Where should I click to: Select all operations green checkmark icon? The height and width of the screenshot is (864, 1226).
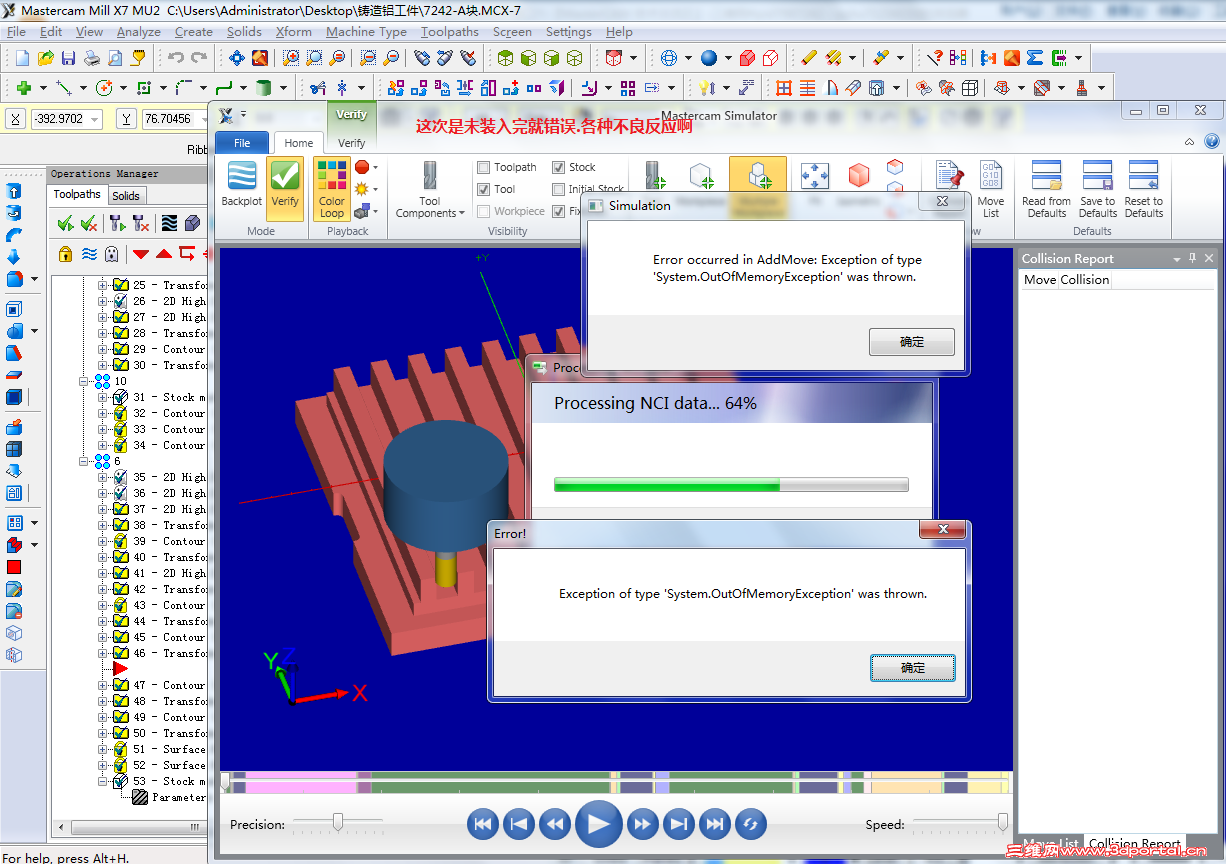click(65, 222)
